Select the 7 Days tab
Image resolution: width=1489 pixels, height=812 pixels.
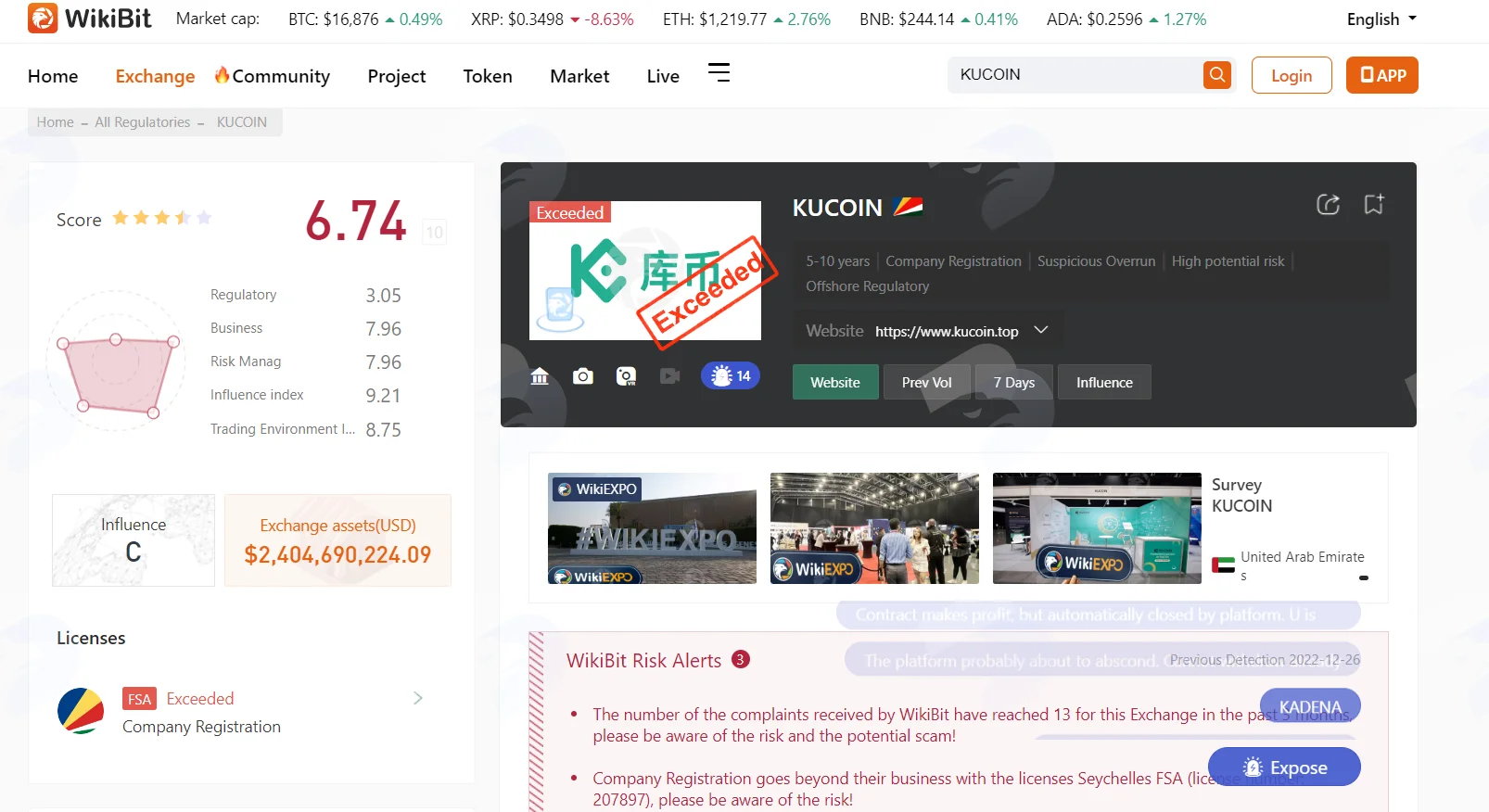point(1013,382)
